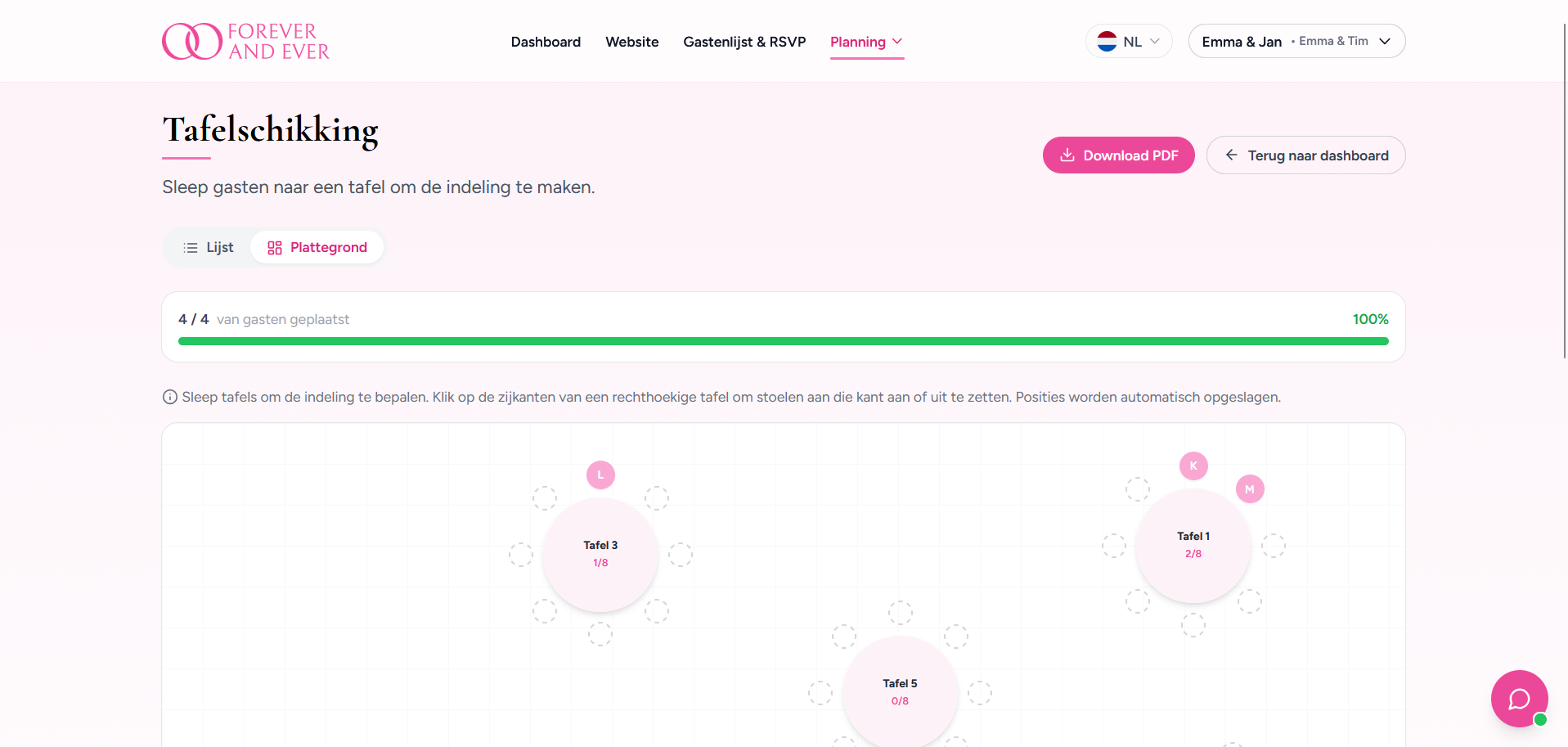Viewport: 1568px width, 747px height.
Task: Open the Gastenlijst & RSVP page
Action: click(x=744, y=42)
